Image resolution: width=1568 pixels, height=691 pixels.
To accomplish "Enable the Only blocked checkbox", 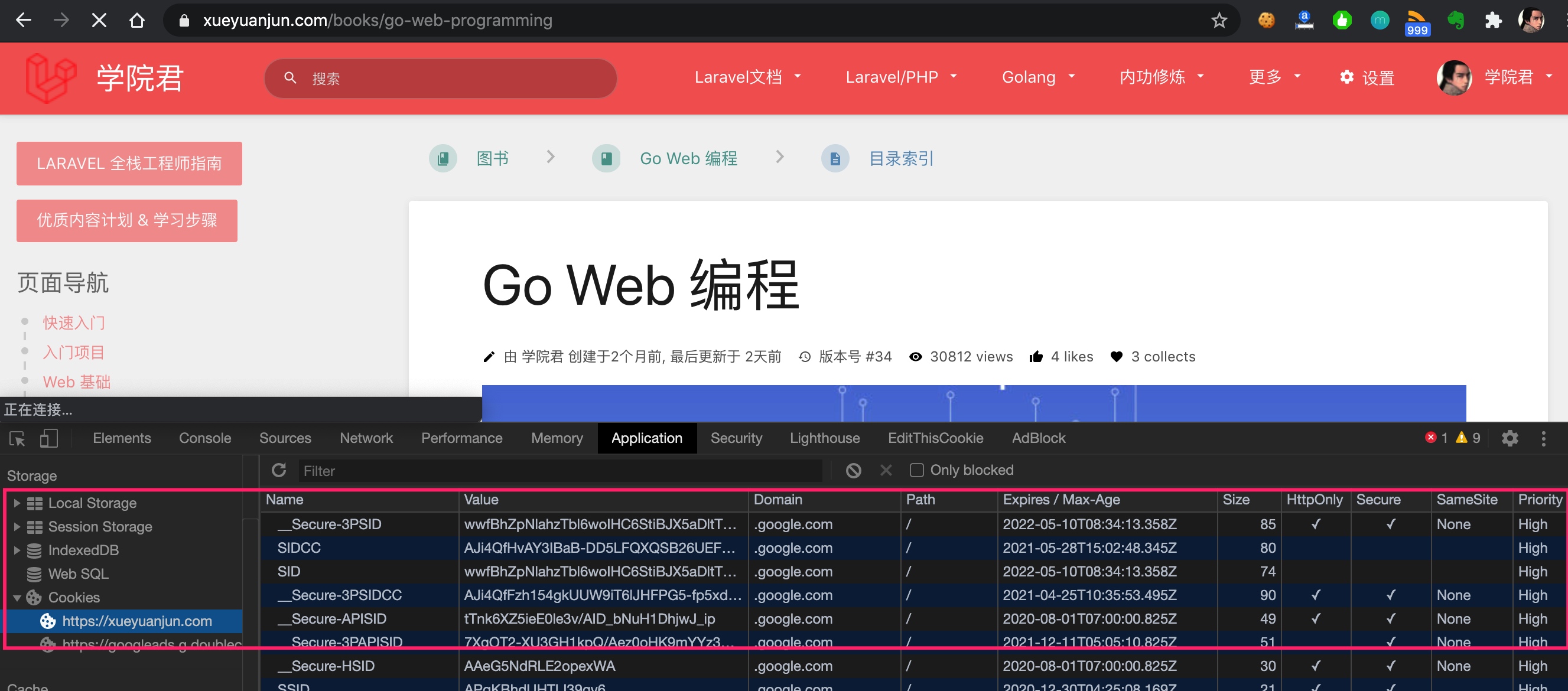I will (916, 470).
